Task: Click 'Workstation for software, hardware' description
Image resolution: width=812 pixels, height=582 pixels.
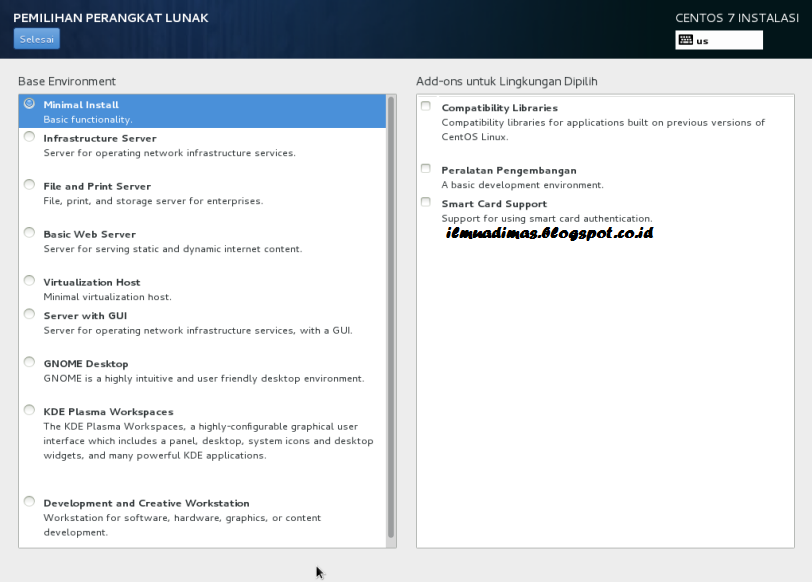Action: coord(182,525)
